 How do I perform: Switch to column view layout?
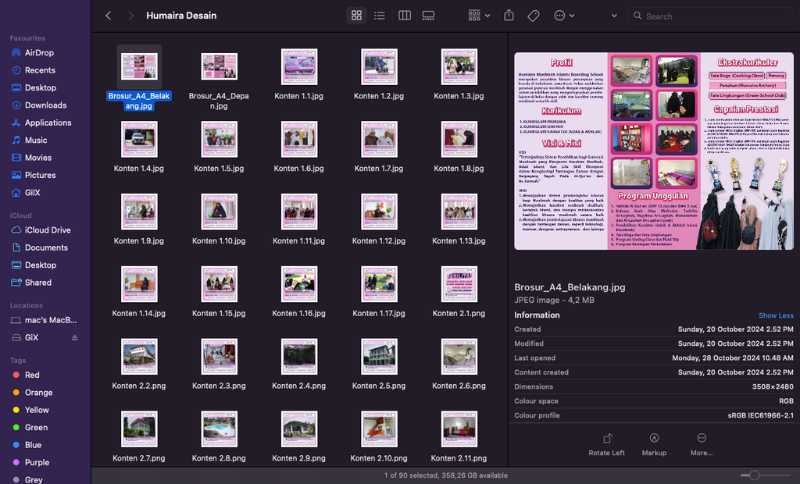404,16
